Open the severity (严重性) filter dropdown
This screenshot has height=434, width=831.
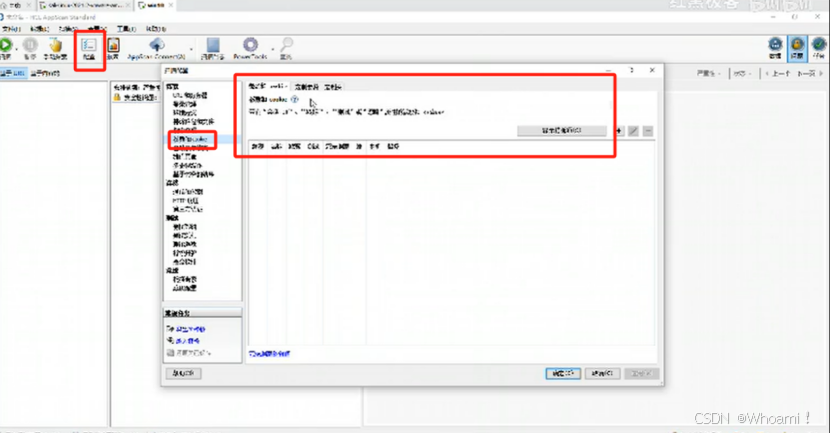click(x=709, y=74)
